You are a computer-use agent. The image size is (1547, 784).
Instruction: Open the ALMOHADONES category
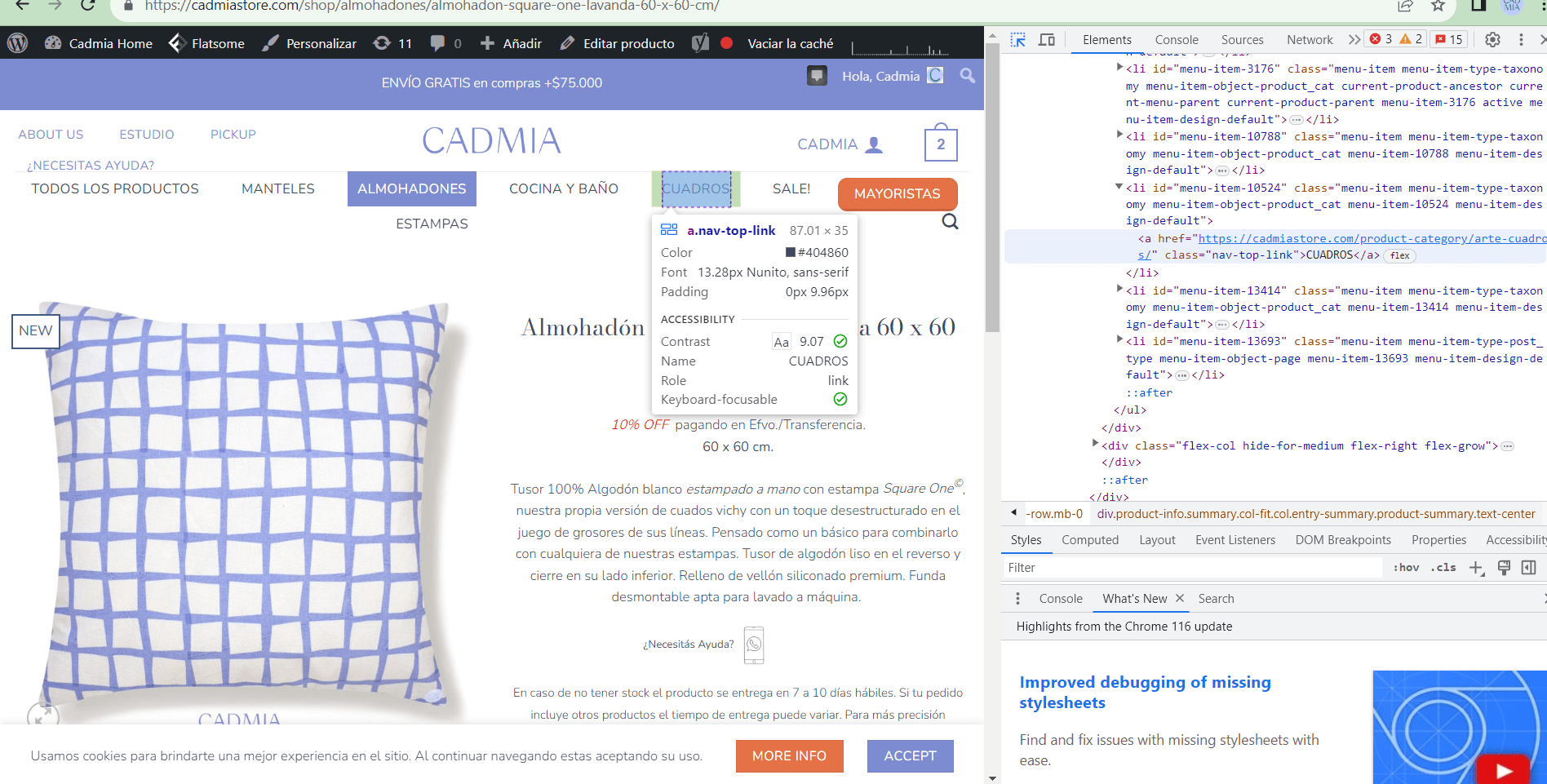[412, 188]
